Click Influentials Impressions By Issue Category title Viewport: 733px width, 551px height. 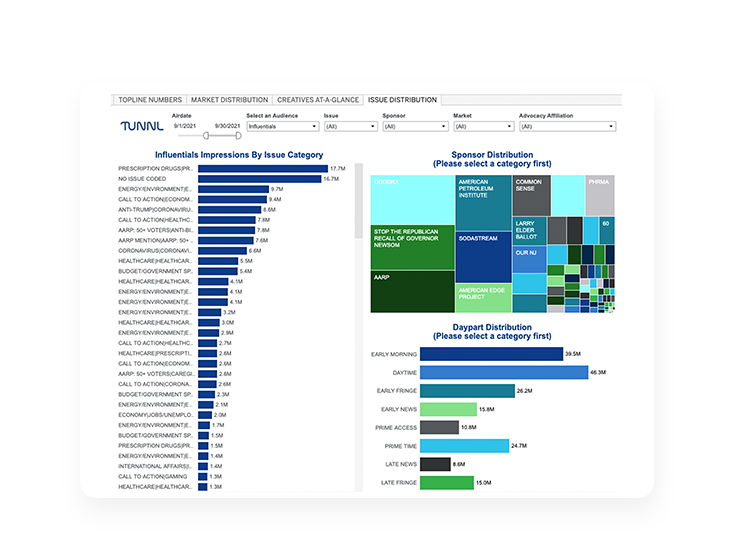[239, 155]
